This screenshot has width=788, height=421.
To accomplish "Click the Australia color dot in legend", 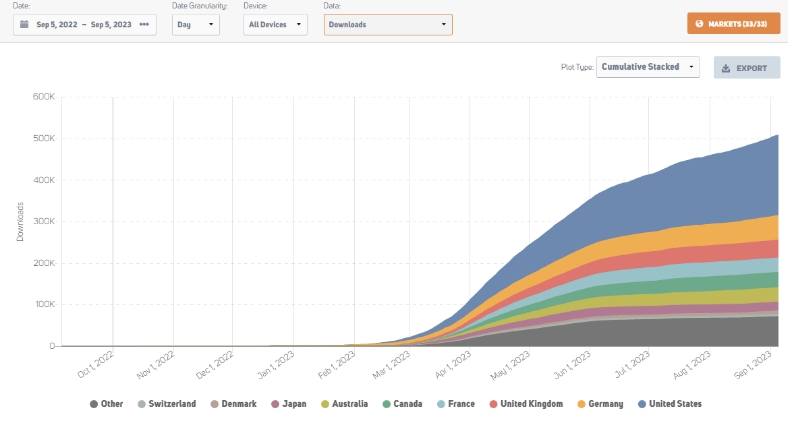I will pos(324,404).
